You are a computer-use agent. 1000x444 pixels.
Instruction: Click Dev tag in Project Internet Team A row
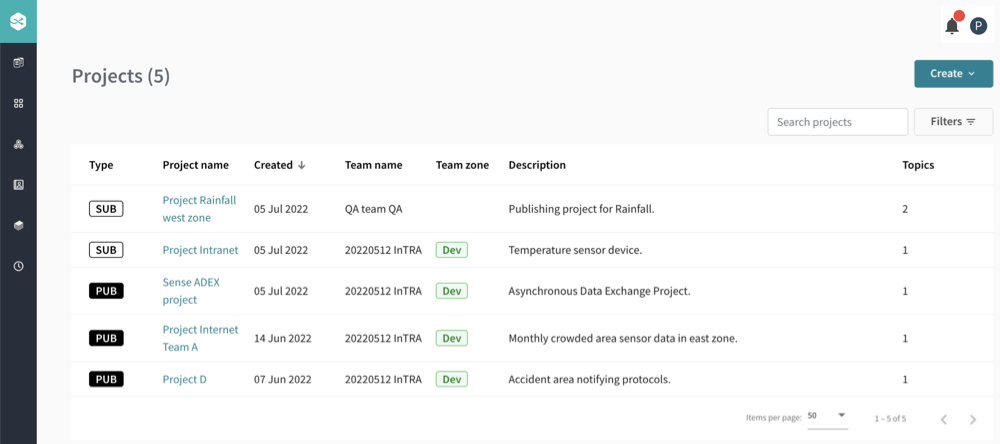tap(452, 338)
